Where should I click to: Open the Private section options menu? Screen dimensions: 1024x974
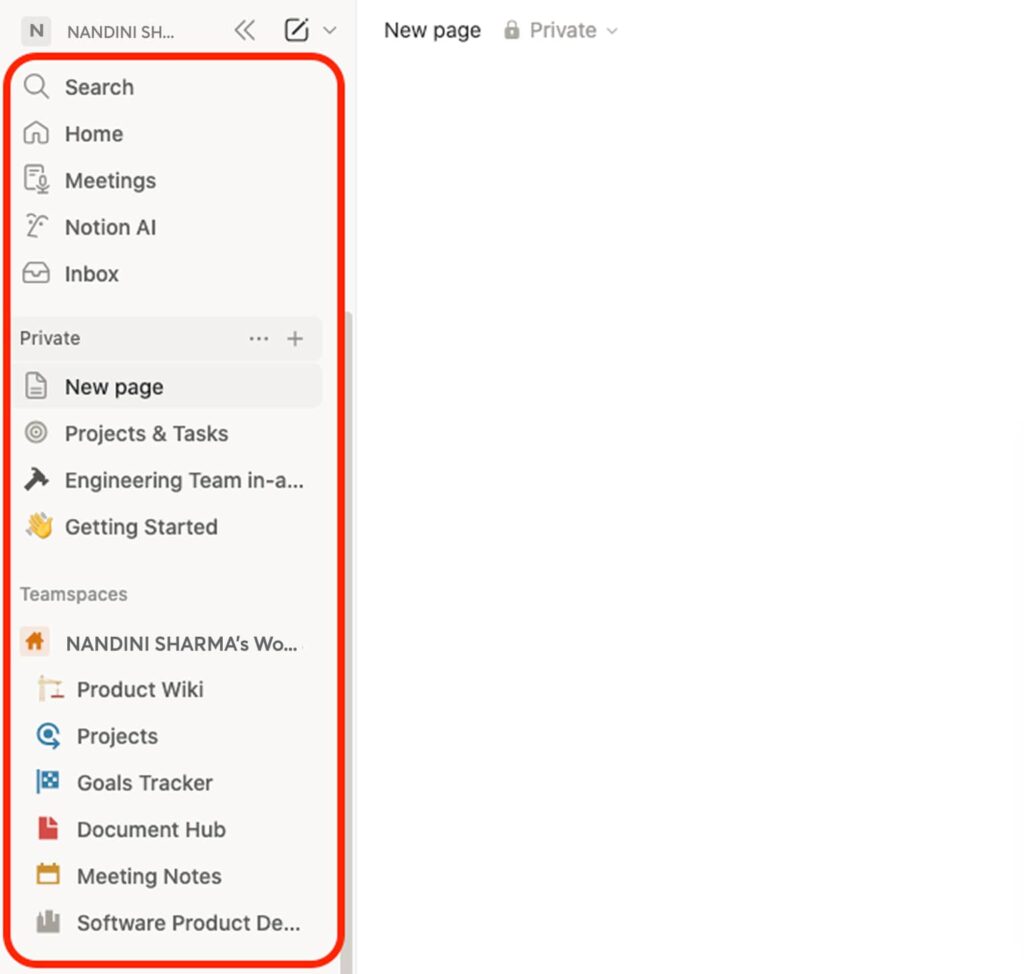point(259,338)
